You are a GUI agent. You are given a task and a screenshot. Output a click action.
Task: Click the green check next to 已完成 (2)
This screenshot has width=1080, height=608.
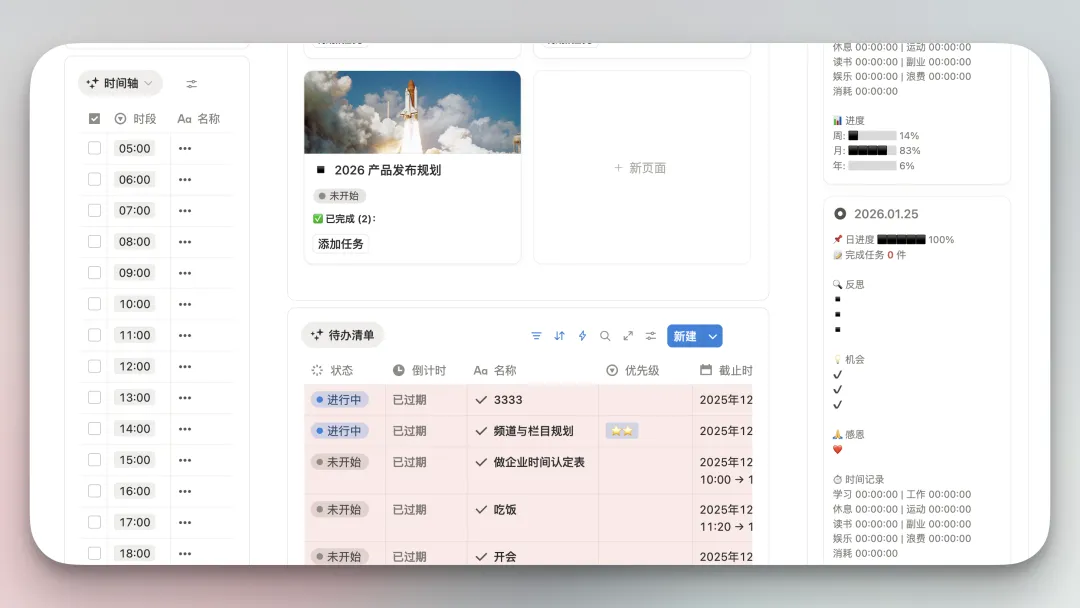pos(318,219)
